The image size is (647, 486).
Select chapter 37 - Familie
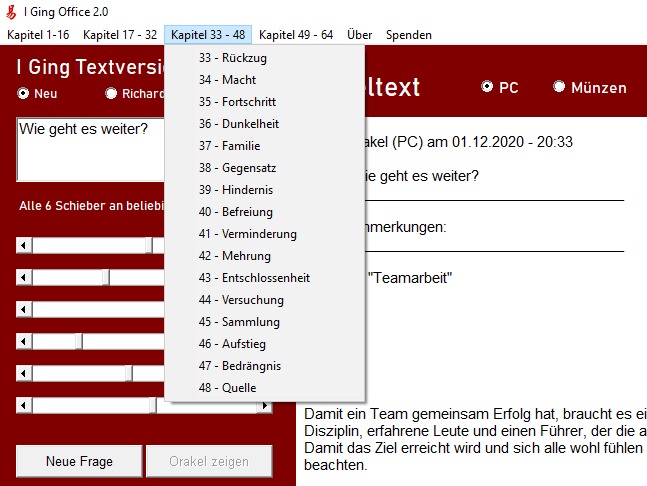point(264,146)
